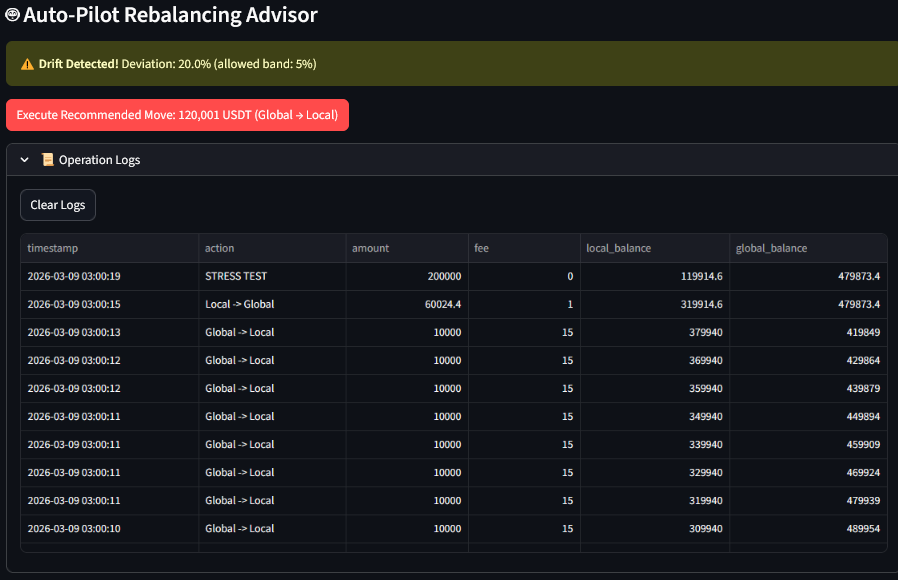The width and height of the screenshot is (898, 580).
Task: Select the action column header
Action: click(220, 248)
